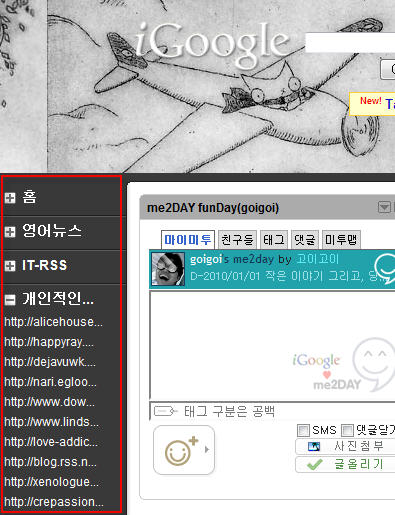Toggle the 댓글달기 checkbox
The height and width of the screenshot is (515, 395).
pos(347,430)
